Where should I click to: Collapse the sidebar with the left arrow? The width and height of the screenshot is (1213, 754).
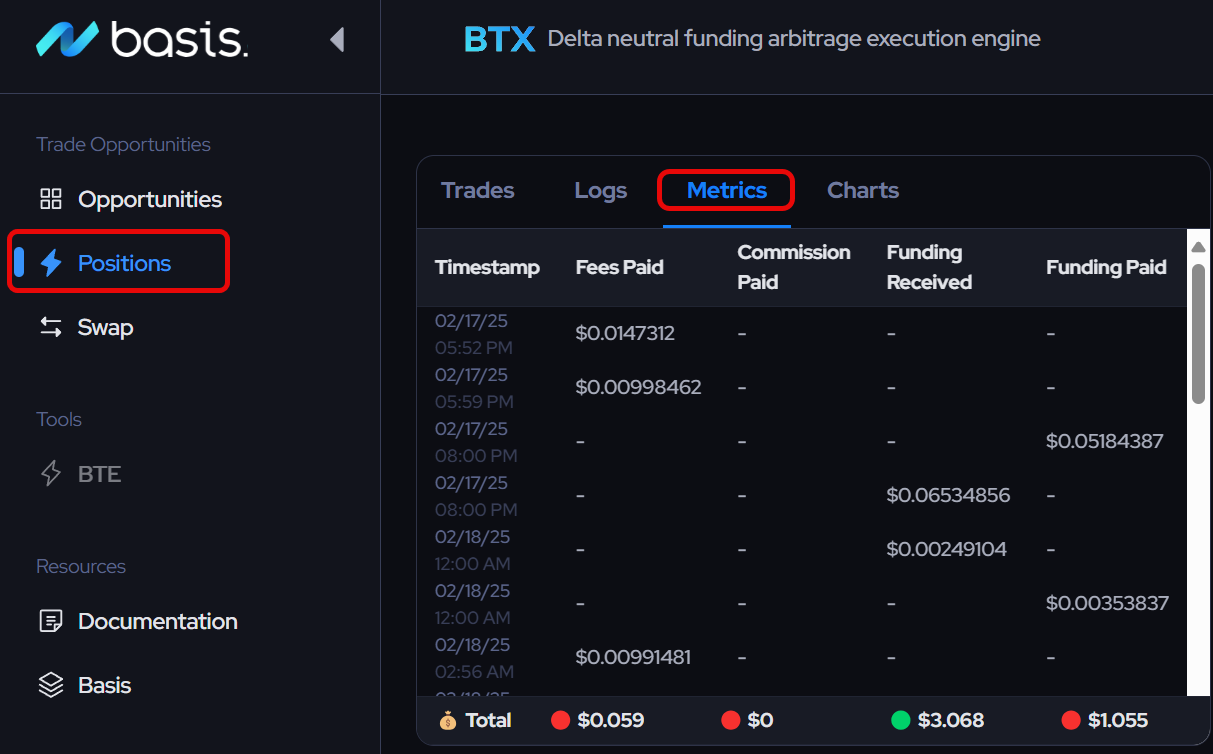pyautogui.click(x=337, y=40)
